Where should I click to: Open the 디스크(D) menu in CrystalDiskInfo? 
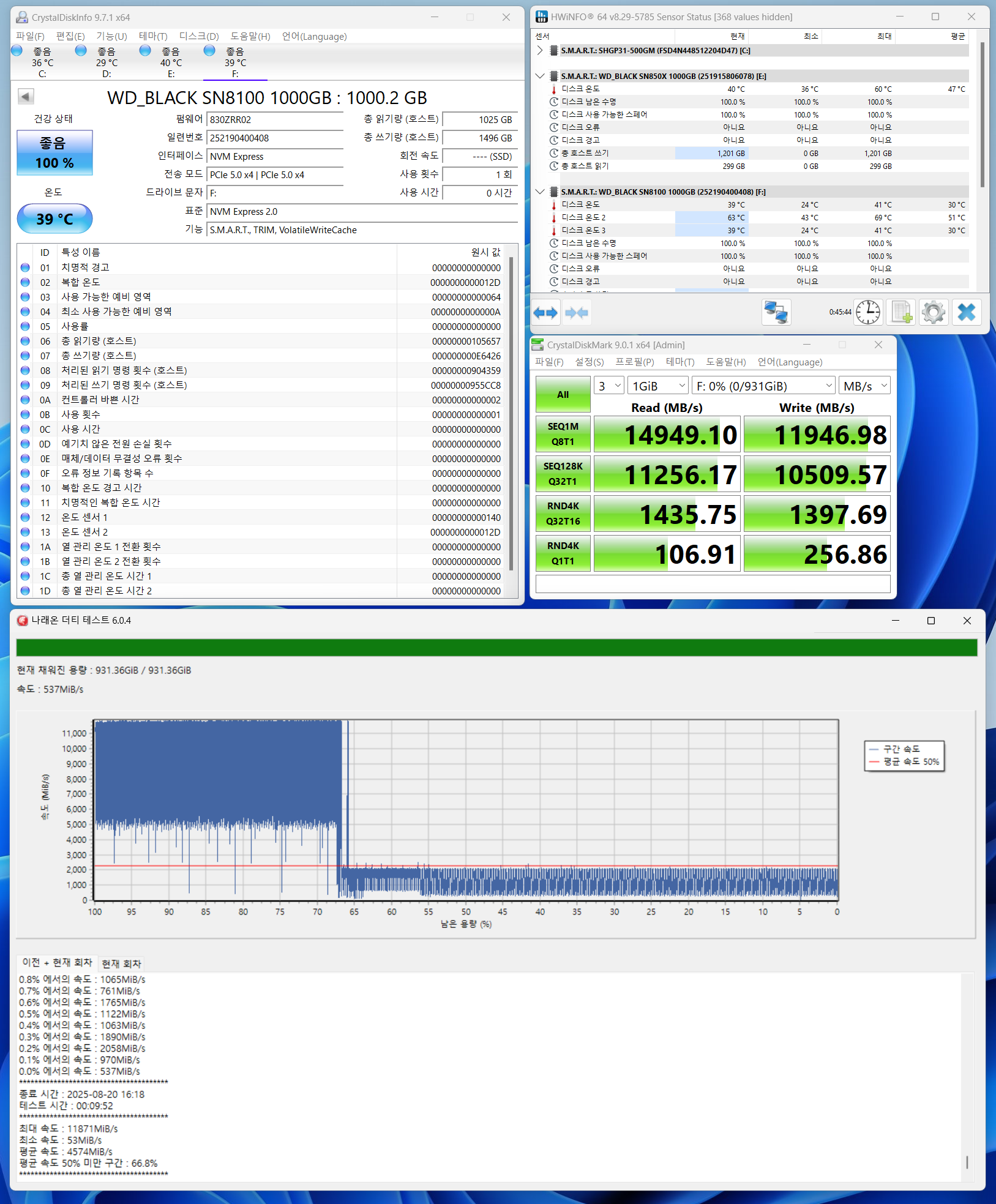(x=198, y=36)
